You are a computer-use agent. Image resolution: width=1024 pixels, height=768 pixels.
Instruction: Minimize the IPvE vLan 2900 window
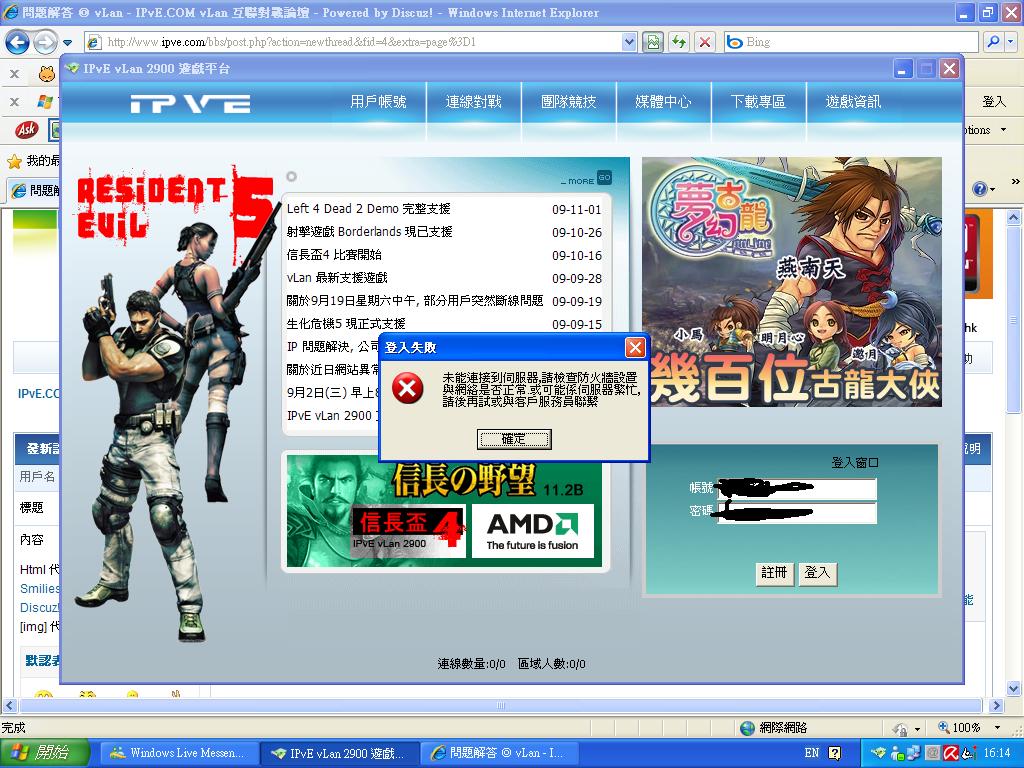pos(902,69)
